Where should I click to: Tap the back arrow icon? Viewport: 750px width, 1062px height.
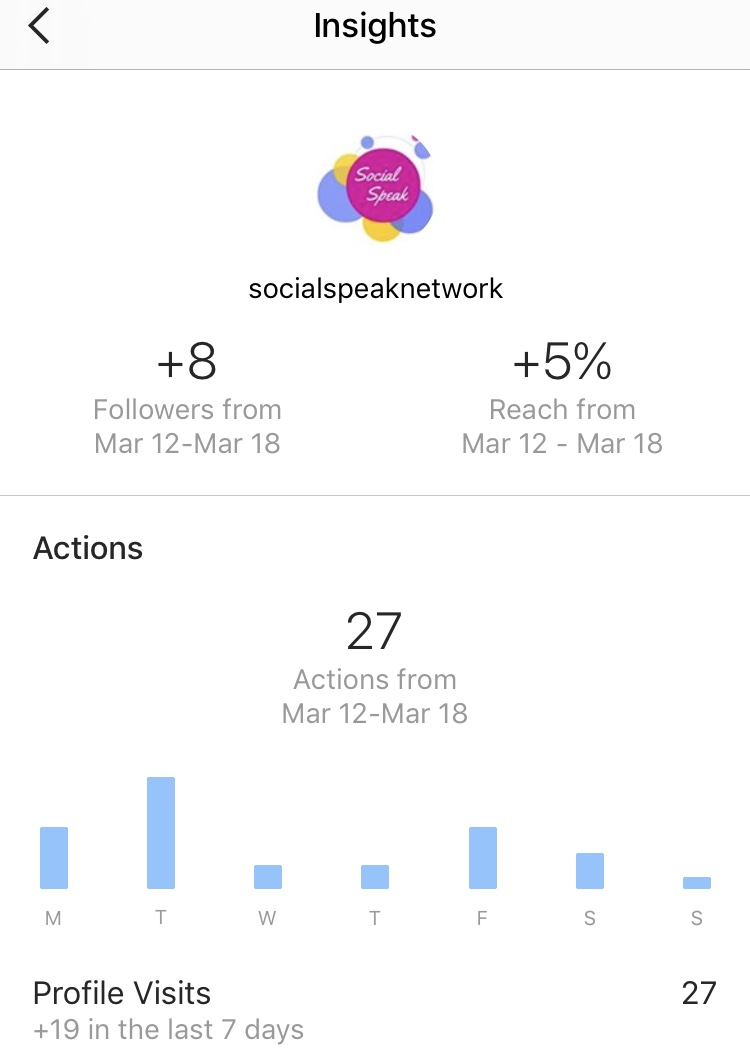click(x=39, y=27)
